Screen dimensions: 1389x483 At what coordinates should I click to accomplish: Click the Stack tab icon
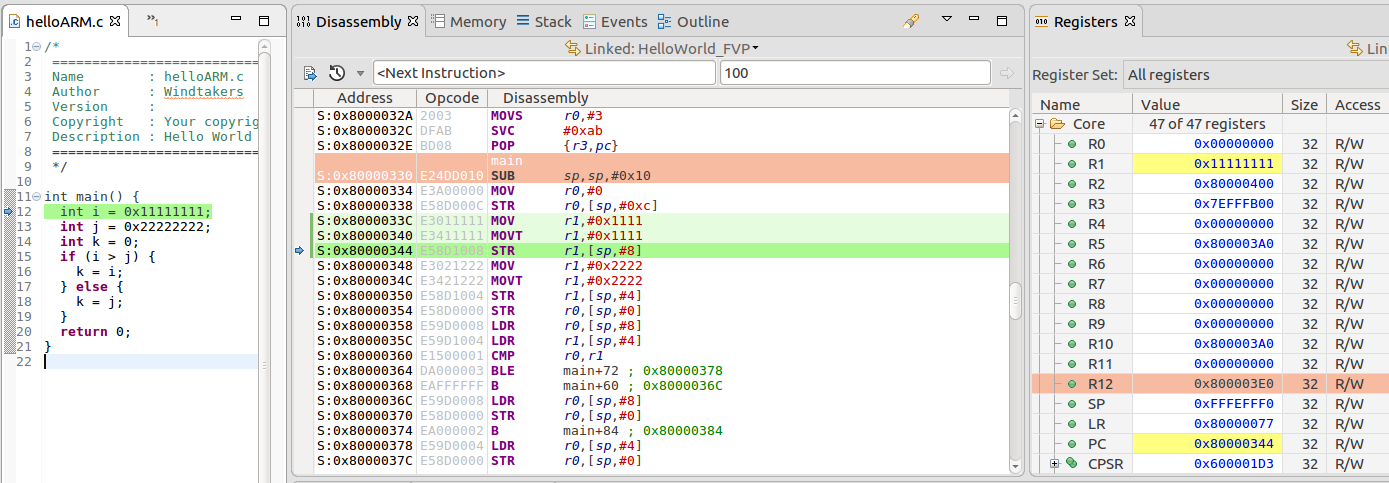pyautogui.click(x=523, y=21)
